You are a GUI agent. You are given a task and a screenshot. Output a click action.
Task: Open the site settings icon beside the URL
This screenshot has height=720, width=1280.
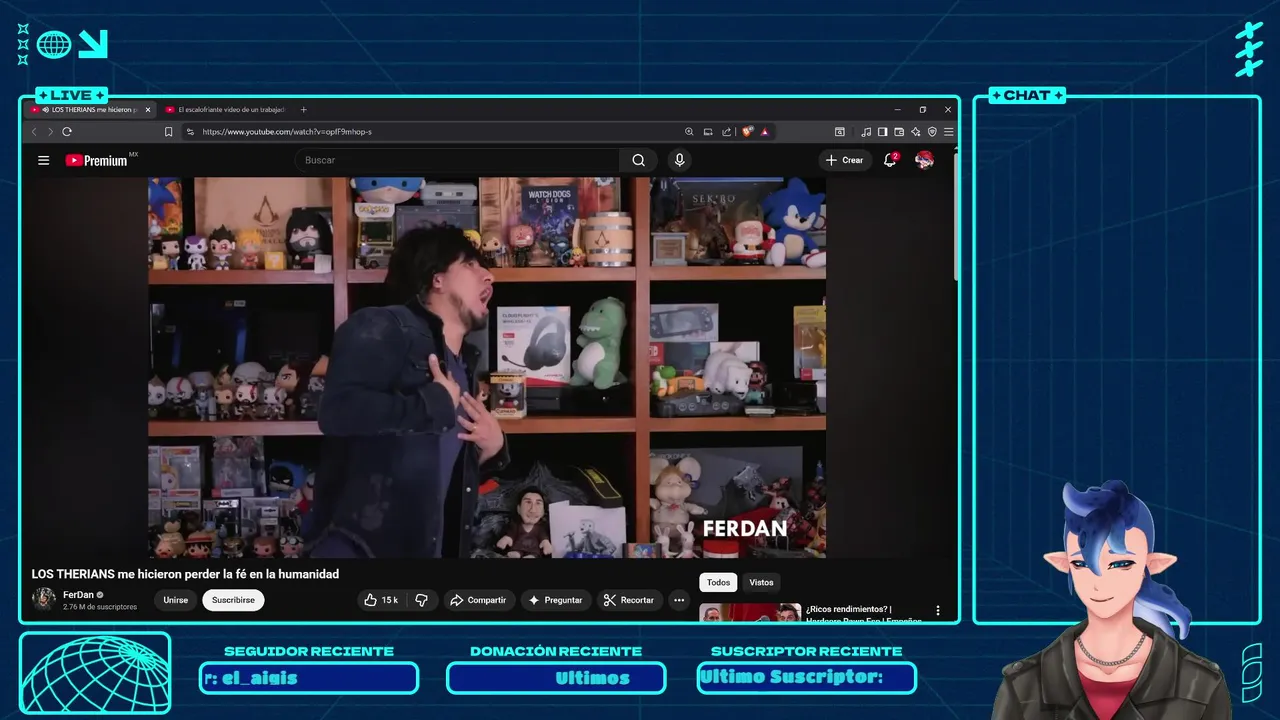(x=190, y=132)
